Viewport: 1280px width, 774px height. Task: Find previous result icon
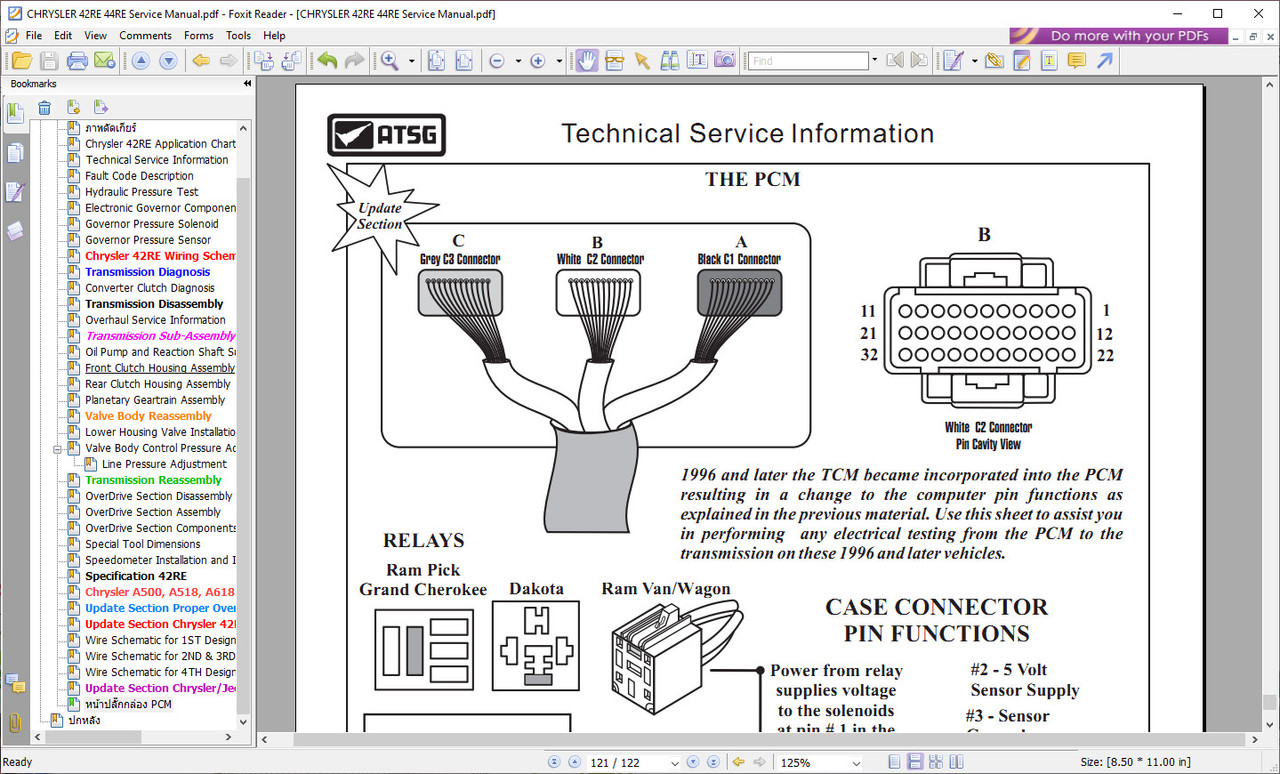coord(895,61)
